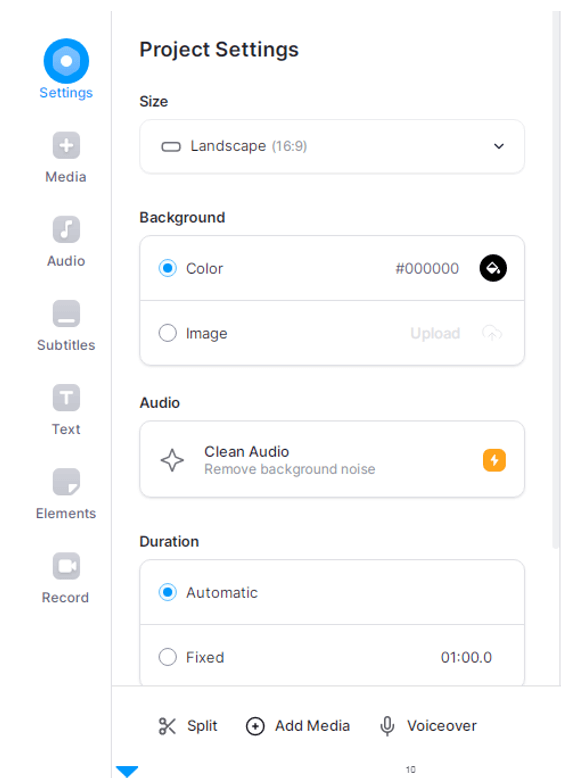Open the Media panel icon
This screenshot has height=778, width=561.
(66, 145)
